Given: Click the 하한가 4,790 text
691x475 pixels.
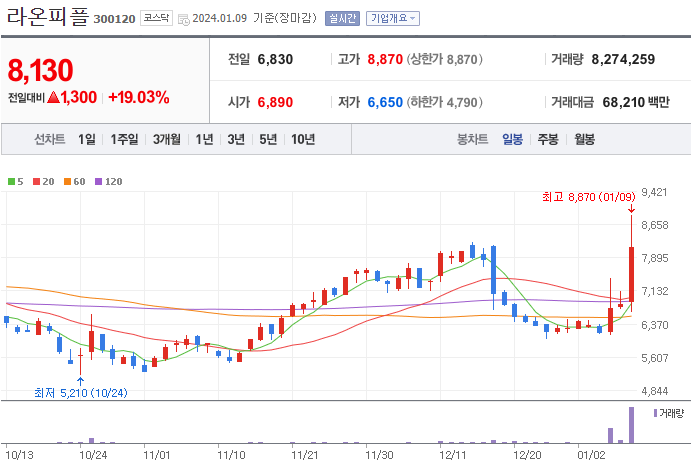Looking at the screenshot, I should (x=444, y=102).
